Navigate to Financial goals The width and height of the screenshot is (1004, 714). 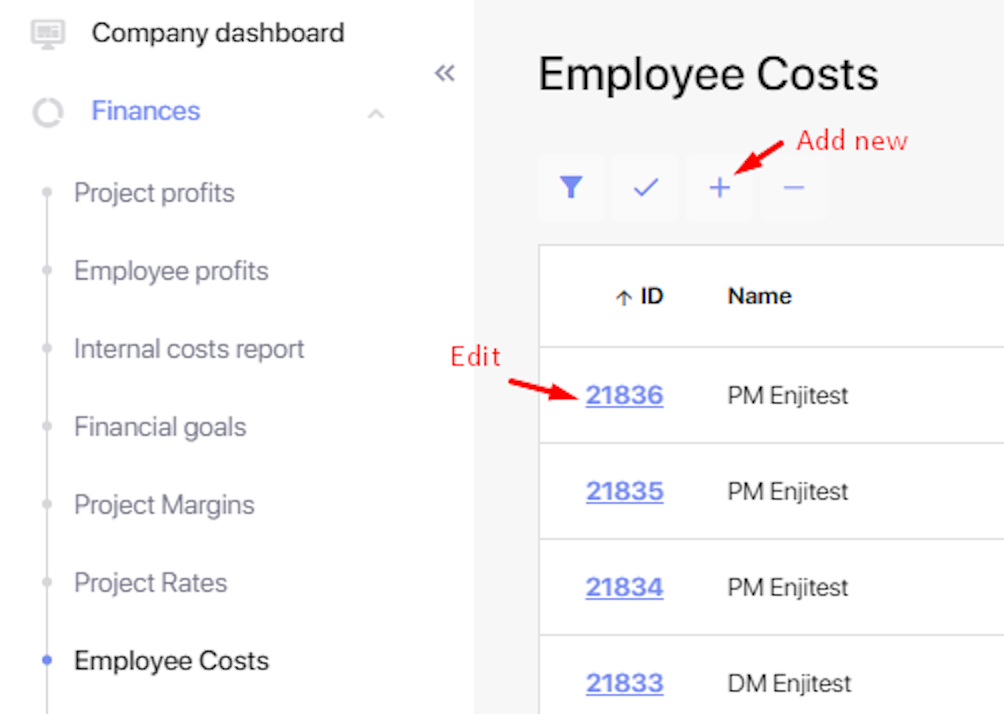[160, 427]
